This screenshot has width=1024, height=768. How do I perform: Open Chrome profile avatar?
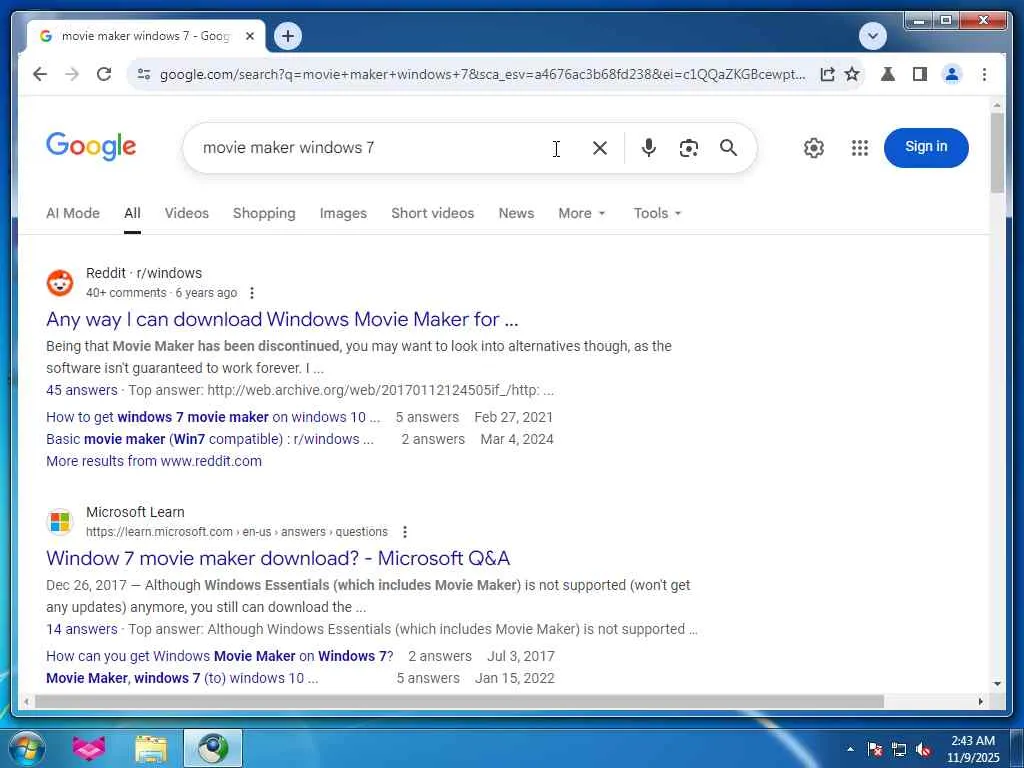click(952, 74)
